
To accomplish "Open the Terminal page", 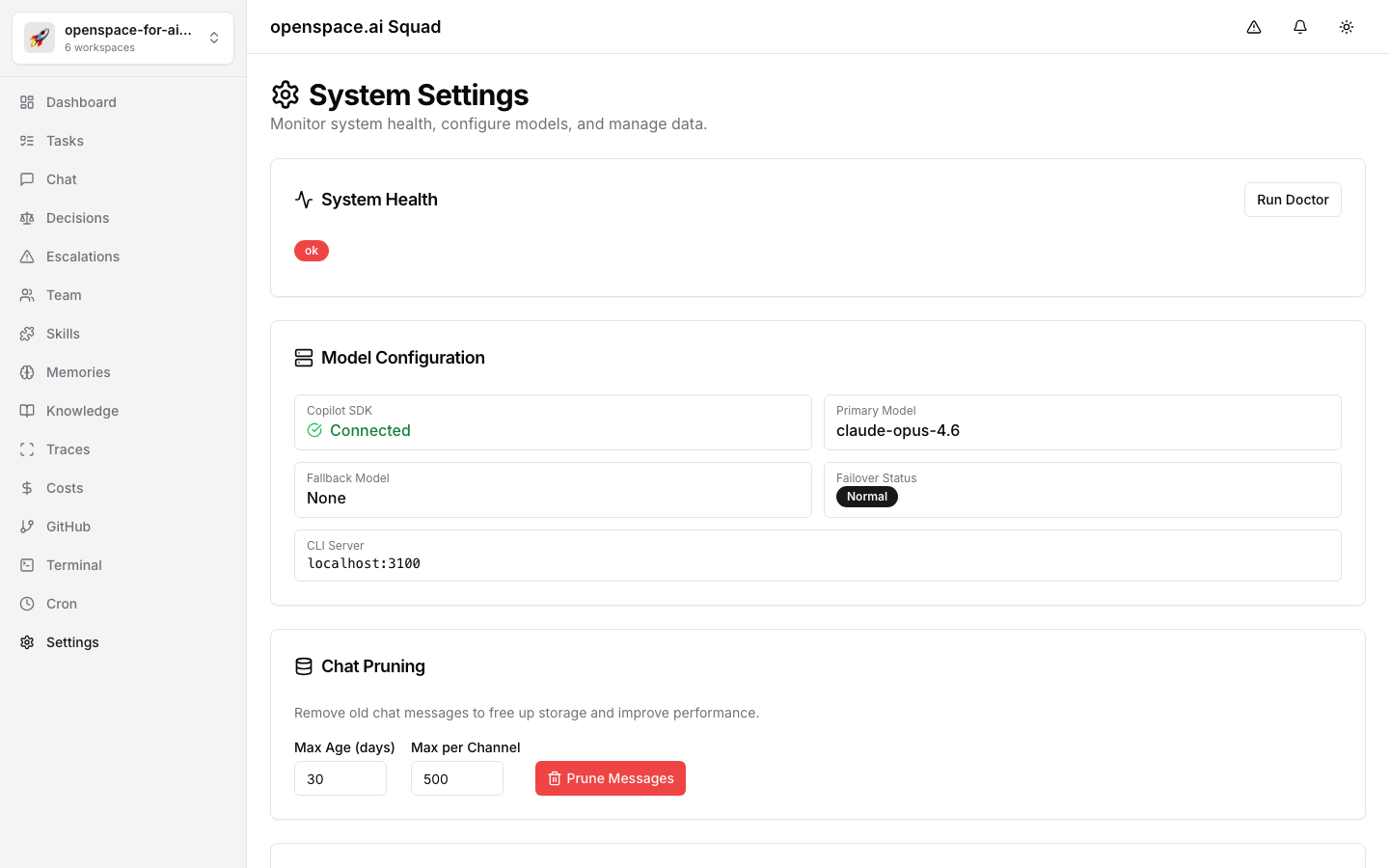I will (x=73, y=565).
